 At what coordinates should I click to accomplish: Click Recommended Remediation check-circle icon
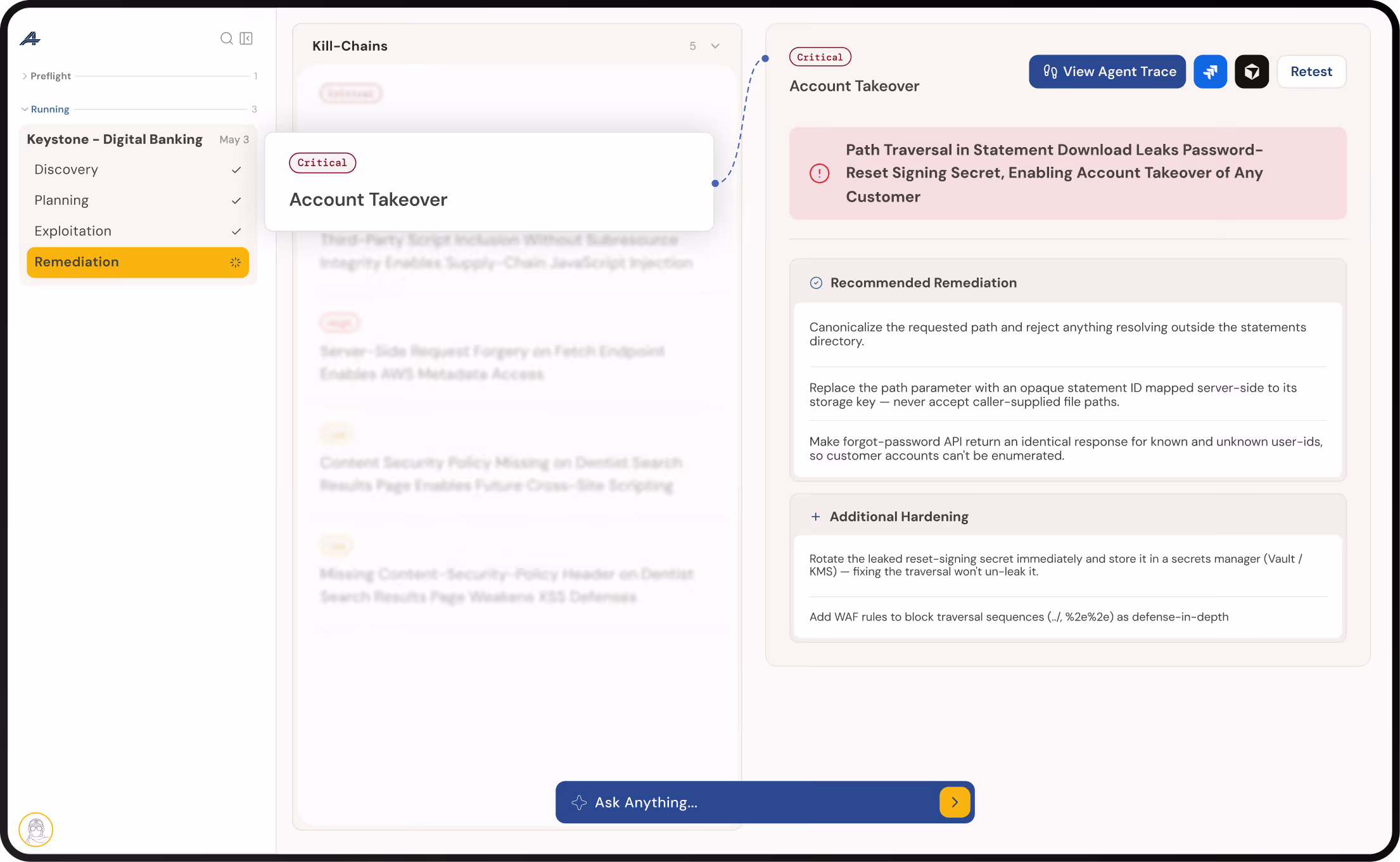(817, 283)
